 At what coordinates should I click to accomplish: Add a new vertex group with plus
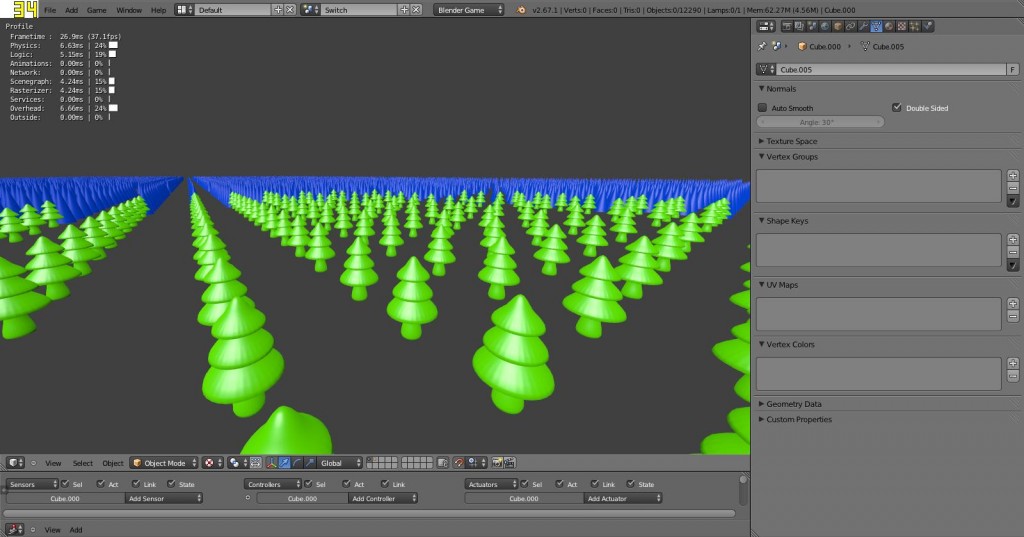point(1012,175)
